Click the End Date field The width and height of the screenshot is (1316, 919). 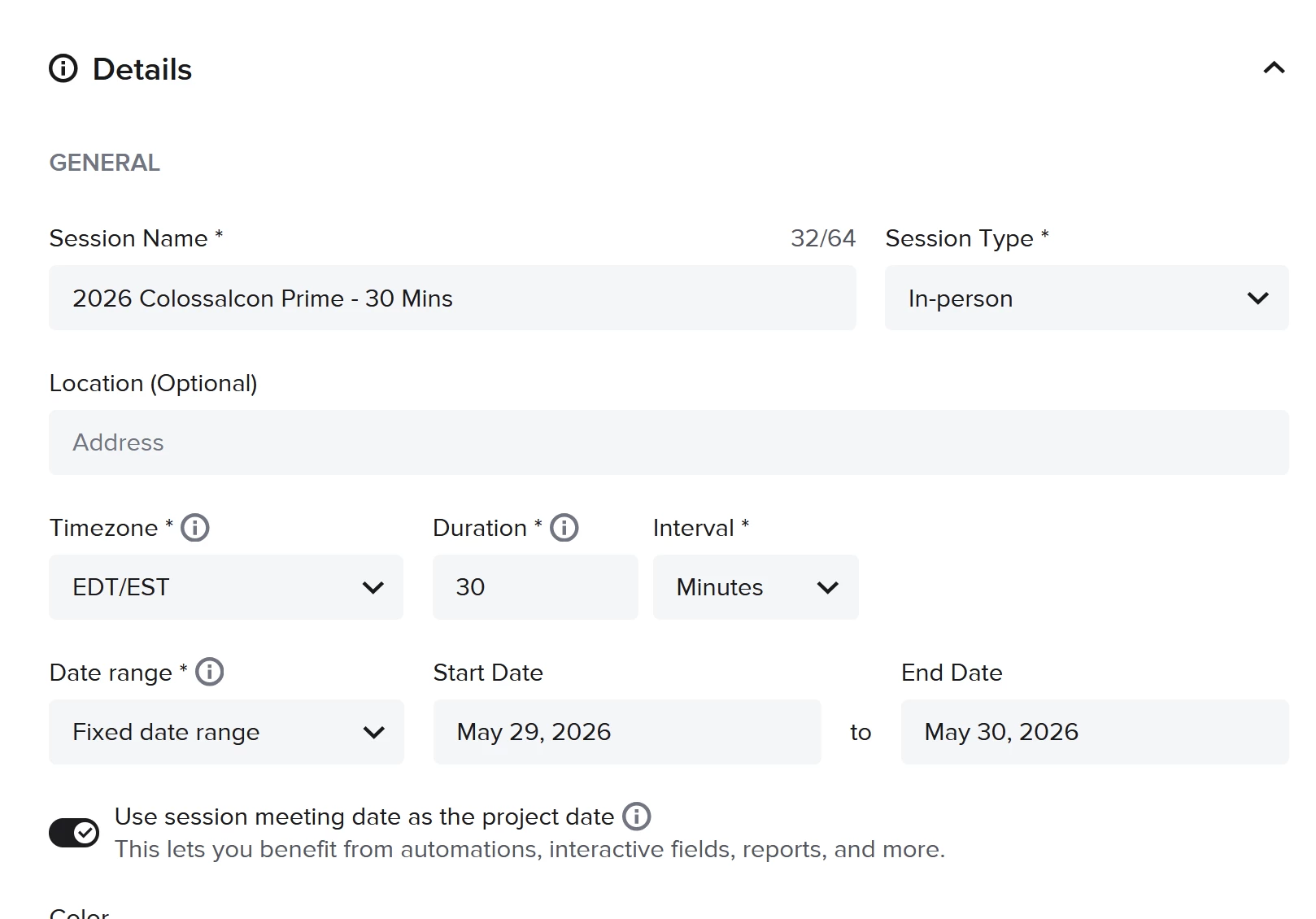[x=1094, y=732]
